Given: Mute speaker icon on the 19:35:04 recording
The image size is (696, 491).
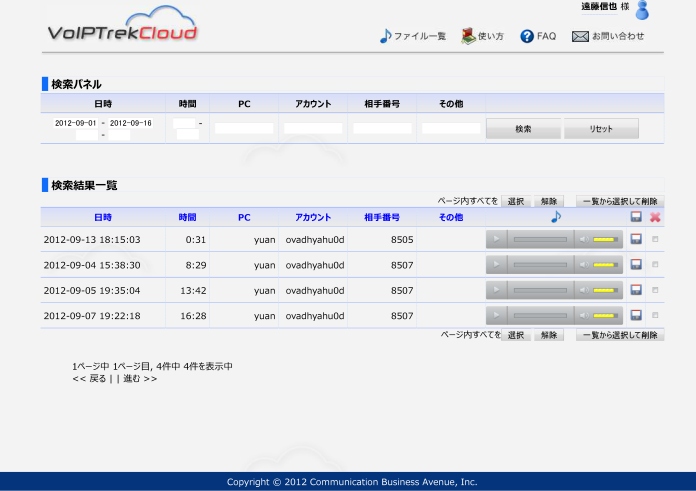Looking at the screenshot, I should [x=583, y=290].
